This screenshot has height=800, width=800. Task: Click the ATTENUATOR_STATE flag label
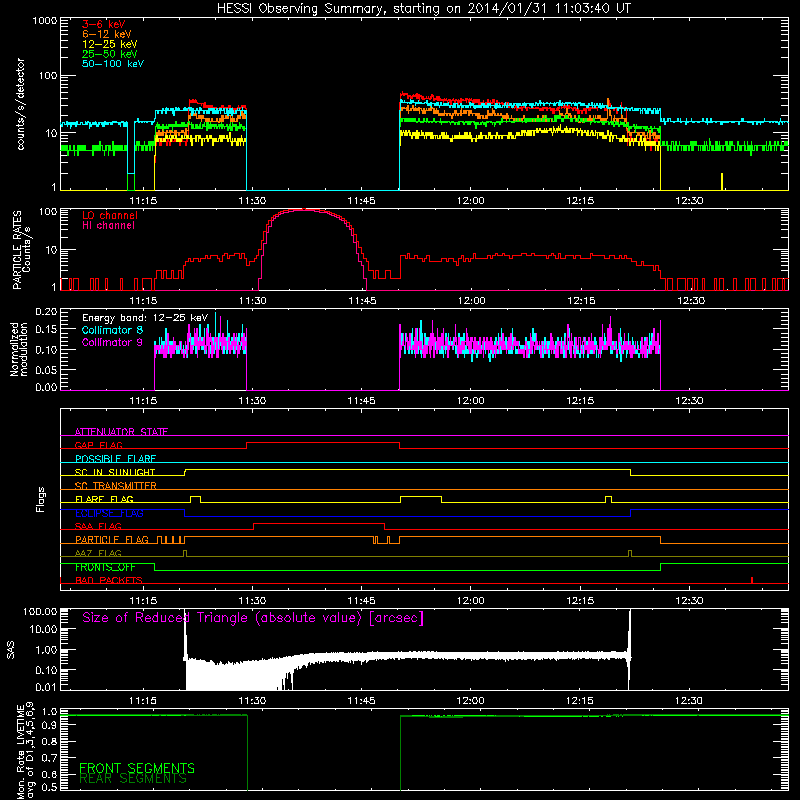coord(121,432)
